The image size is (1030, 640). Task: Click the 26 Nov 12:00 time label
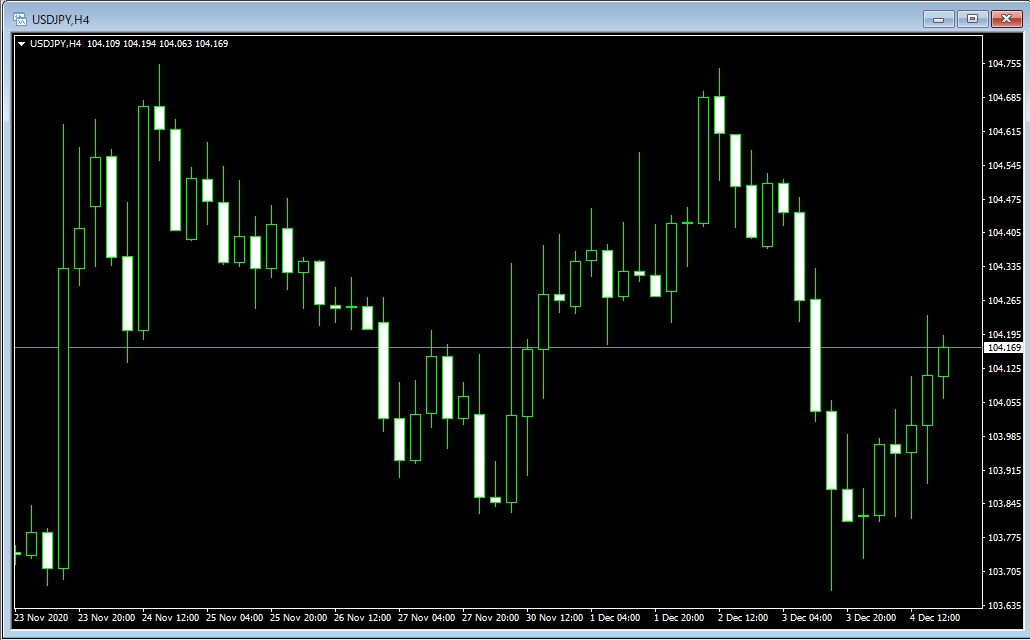363,618
